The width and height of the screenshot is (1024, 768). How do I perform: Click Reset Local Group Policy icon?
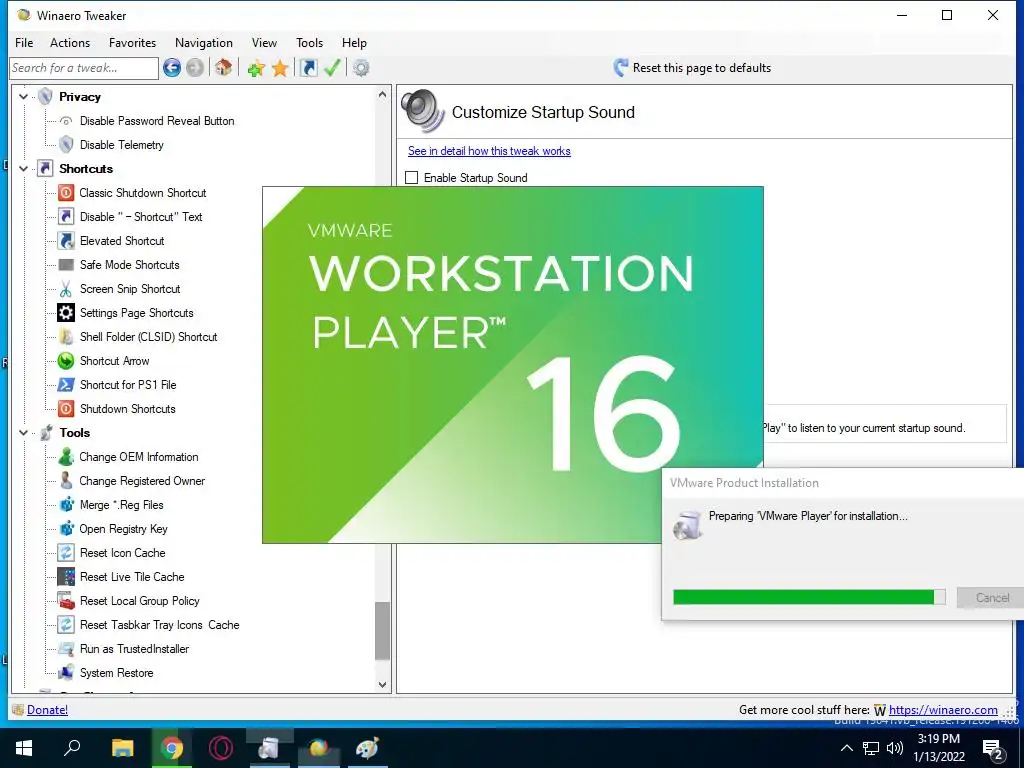[x=66, y=601]
